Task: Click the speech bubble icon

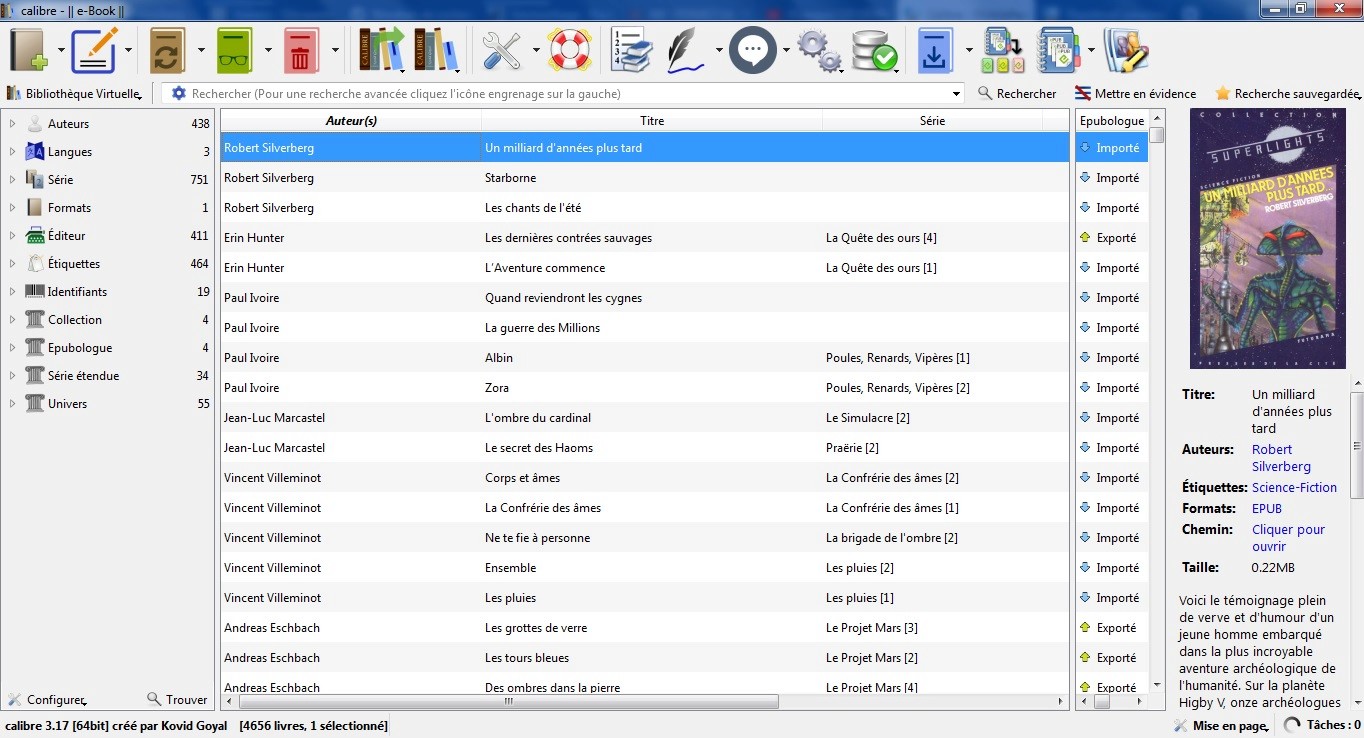Action: pos(753,50)
